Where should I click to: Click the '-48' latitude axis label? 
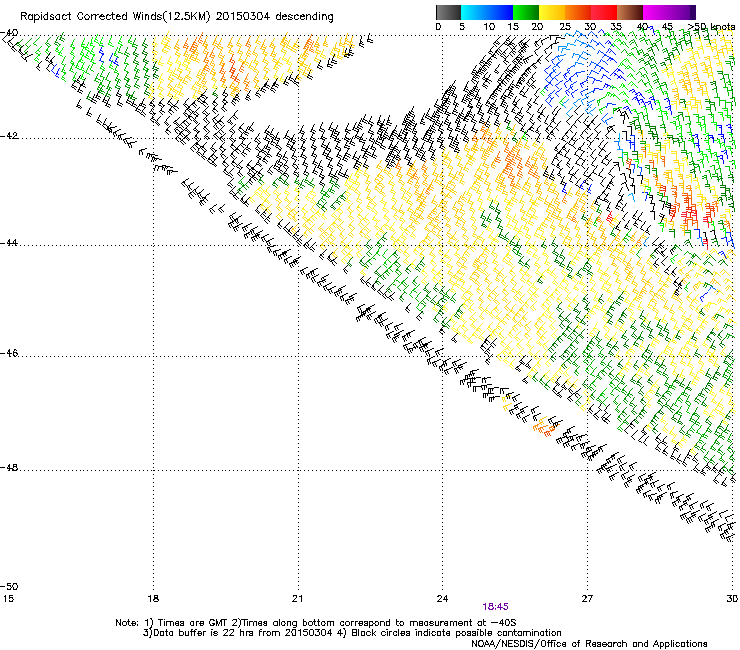click(9, 467)
